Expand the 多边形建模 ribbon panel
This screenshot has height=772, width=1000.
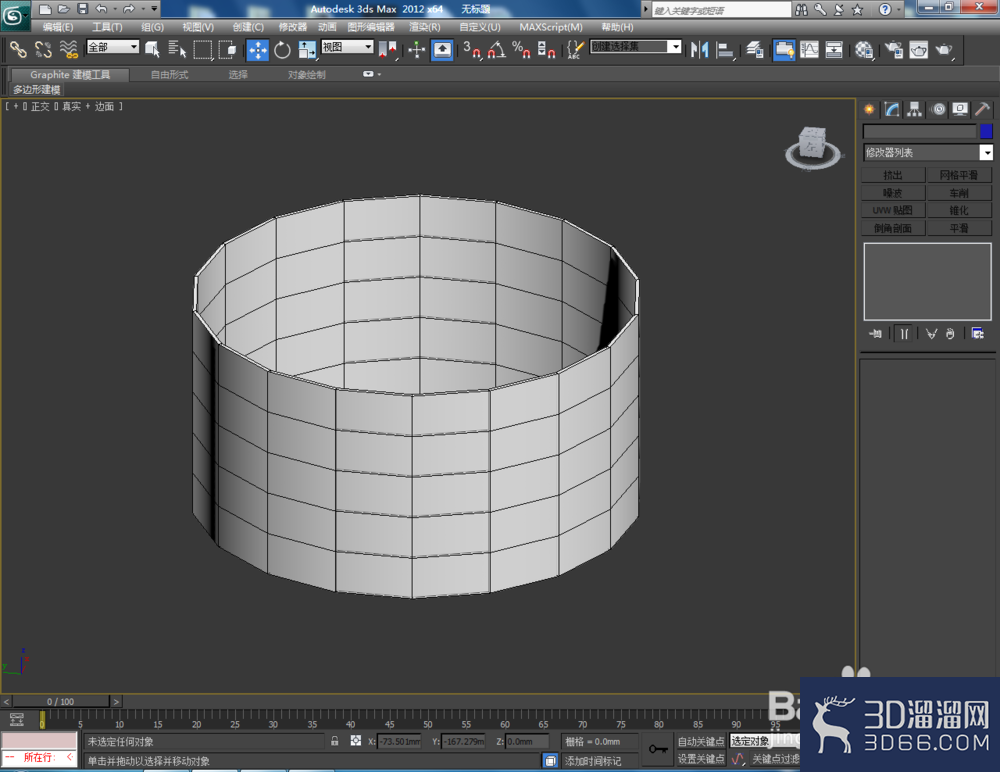[36, 89]
